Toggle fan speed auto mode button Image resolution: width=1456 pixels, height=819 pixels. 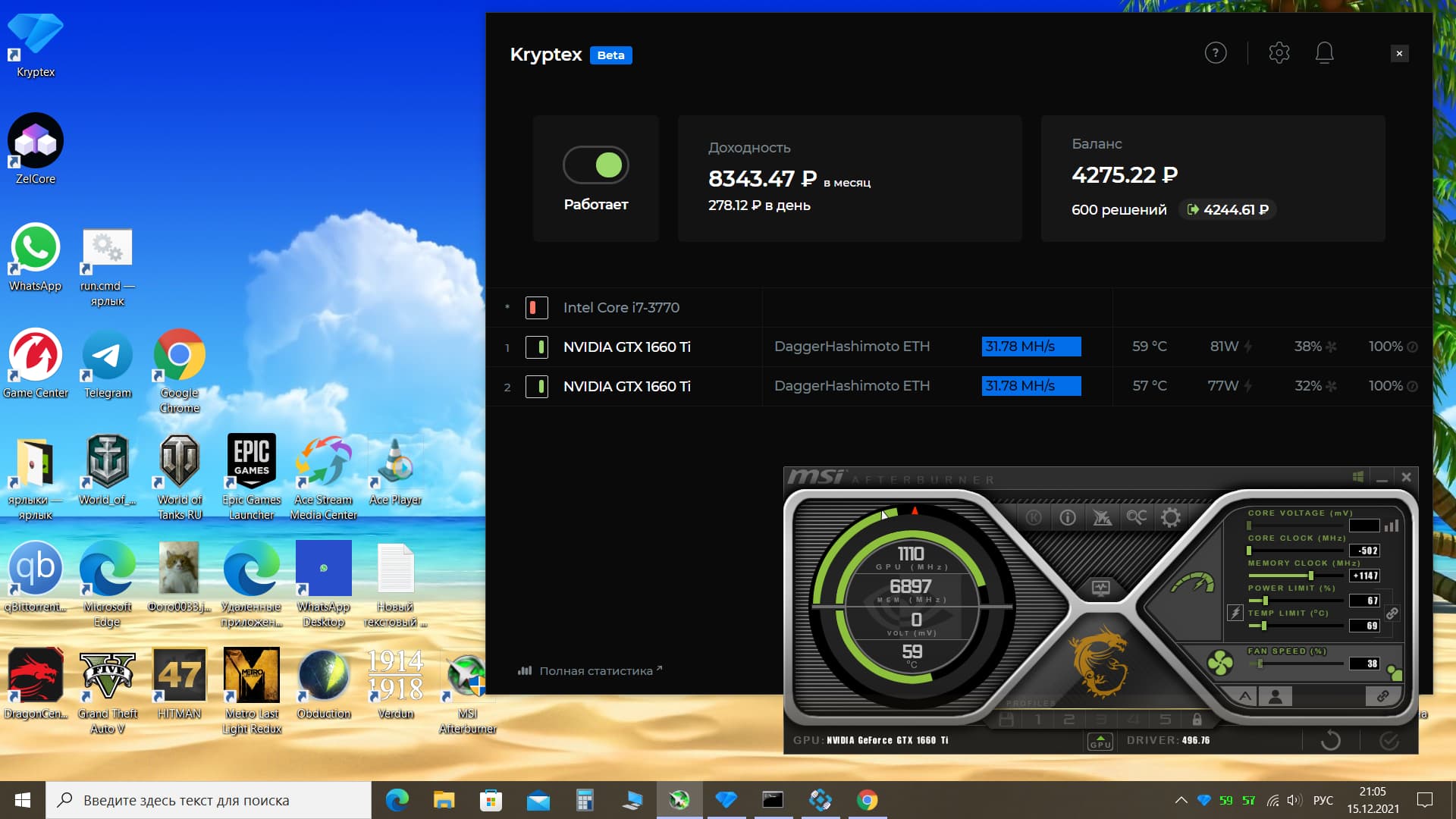pyautogui.click(x=1394, y=672)
